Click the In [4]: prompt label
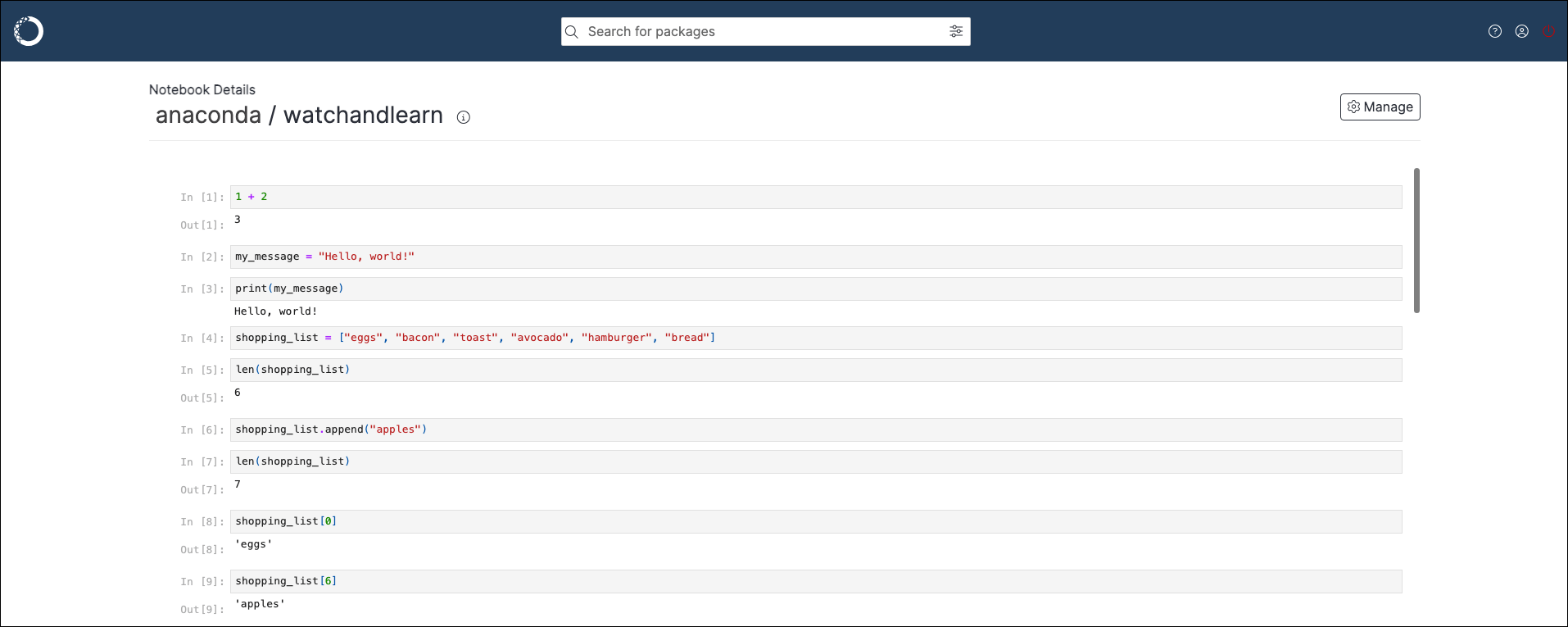Screen dimensions: 1568x627 202,338
